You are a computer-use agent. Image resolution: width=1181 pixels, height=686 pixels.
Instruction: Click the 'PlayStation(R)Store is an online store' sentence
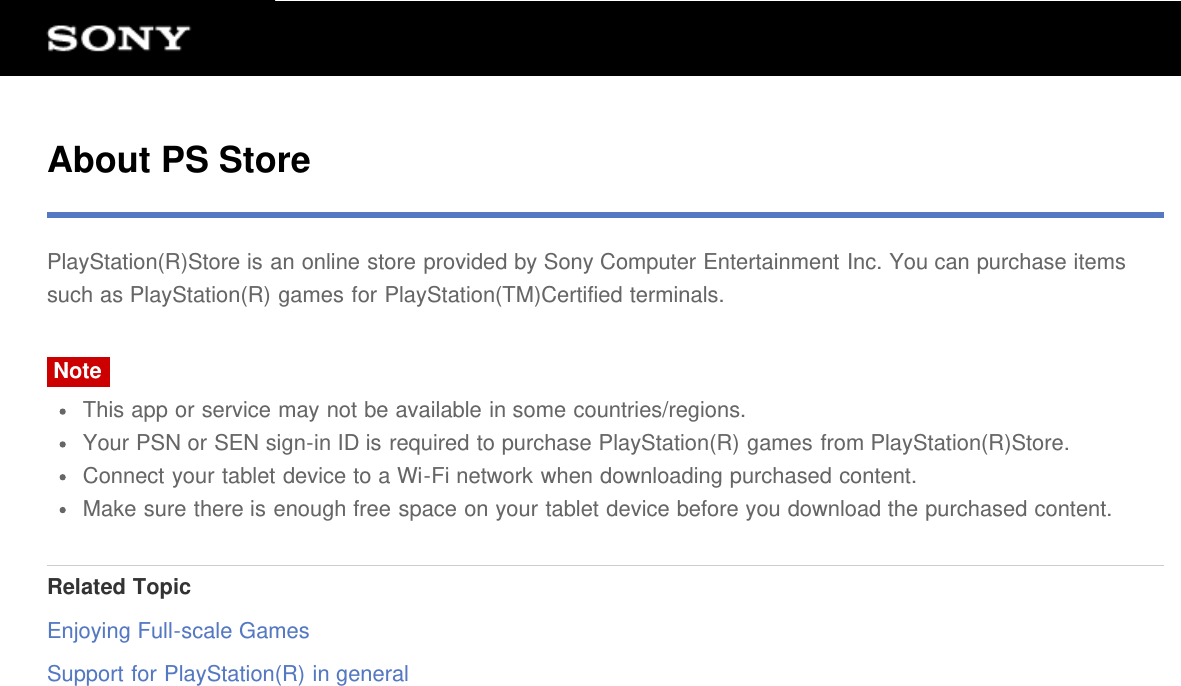click(x=300, y=262)
